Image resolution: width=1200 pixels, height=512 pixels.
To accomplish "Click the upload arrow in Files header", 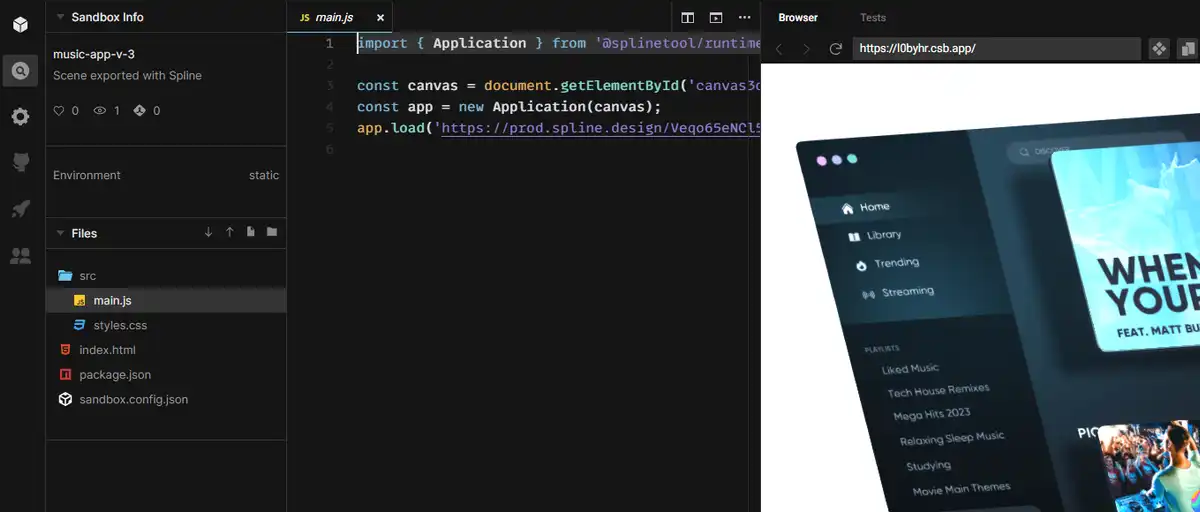I will coord(229,232).
